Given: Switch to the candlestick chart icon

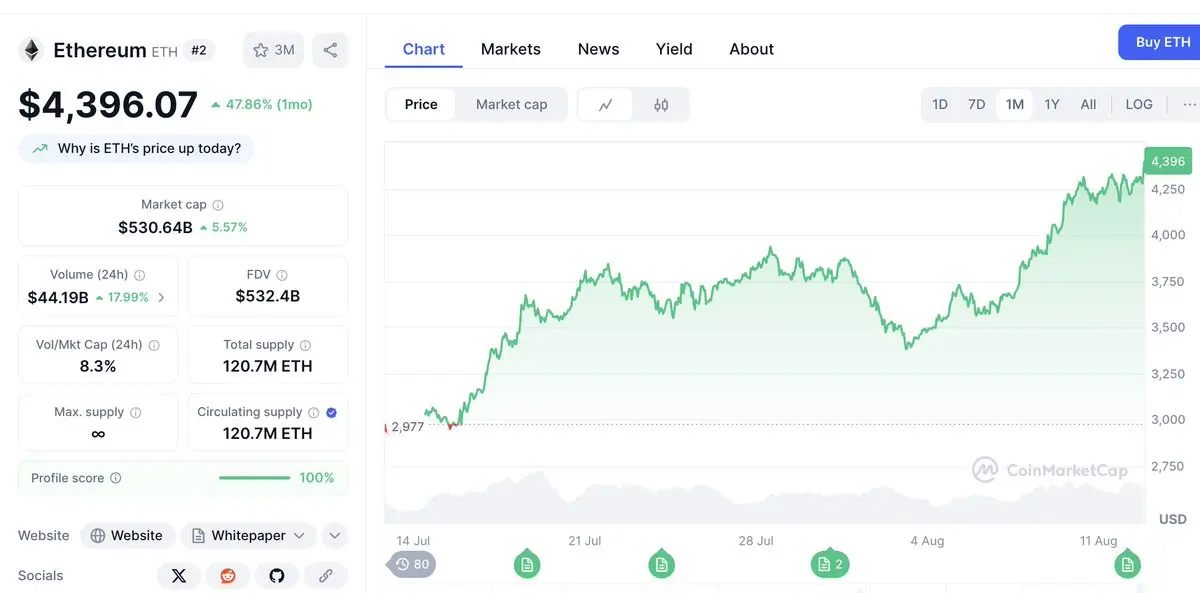Looking at the screenshot, I should coord(661,105).
